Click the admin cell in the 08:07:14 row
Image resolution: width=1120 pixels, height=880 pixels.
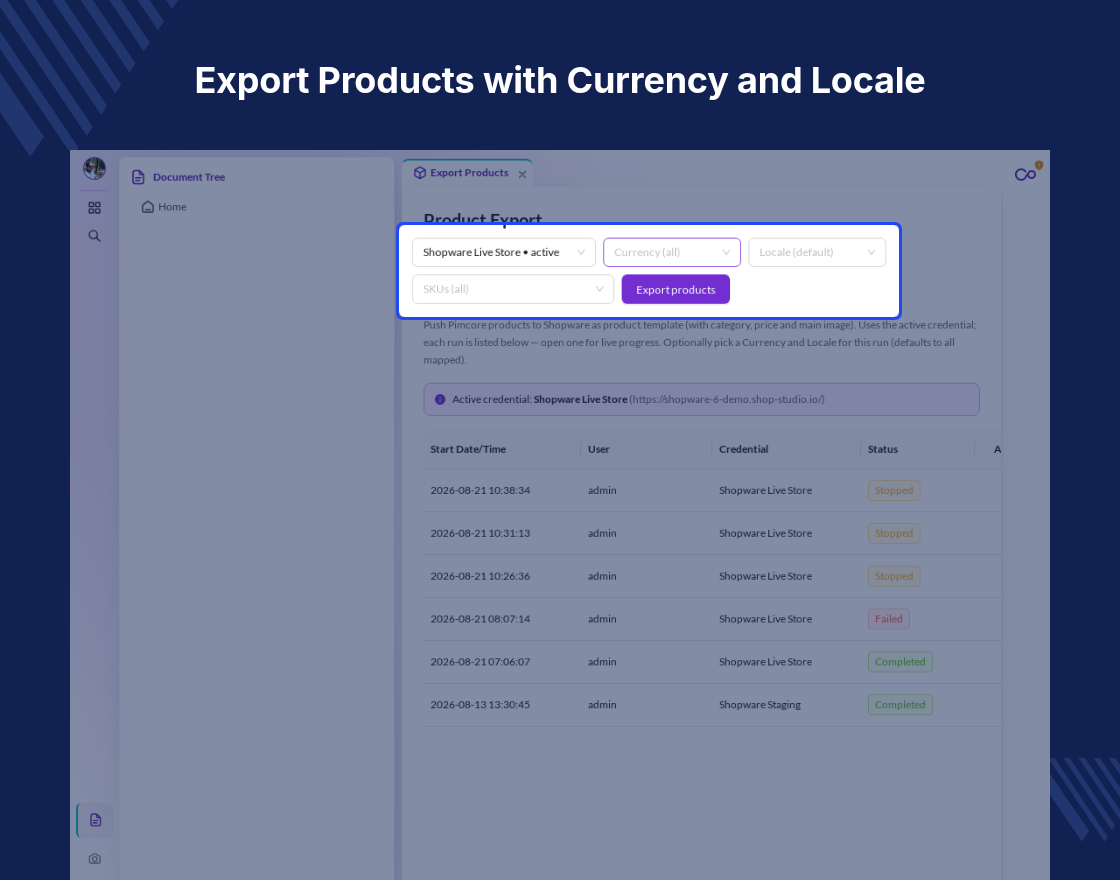(602, 619)
